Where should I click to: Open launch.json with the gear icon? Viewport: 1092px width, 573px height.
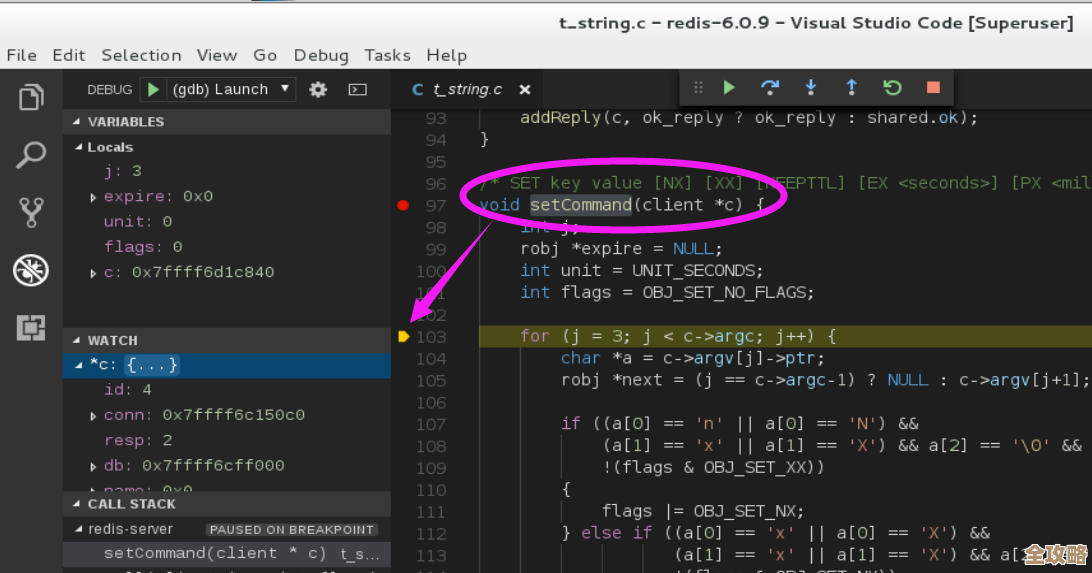pyautogui.click(x=318, y=90)
